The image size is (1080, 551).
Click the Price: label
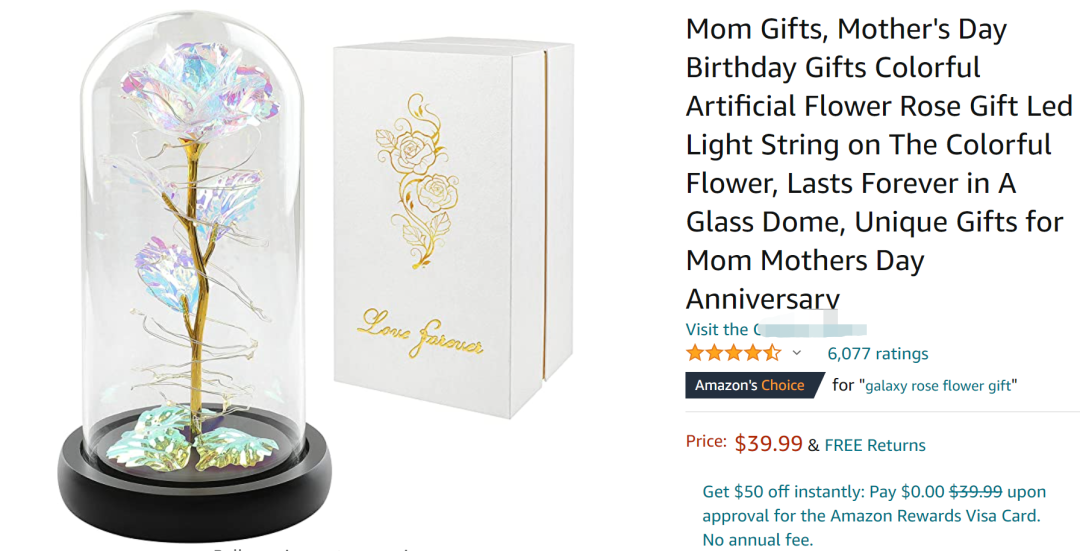(x=705, y=441)
